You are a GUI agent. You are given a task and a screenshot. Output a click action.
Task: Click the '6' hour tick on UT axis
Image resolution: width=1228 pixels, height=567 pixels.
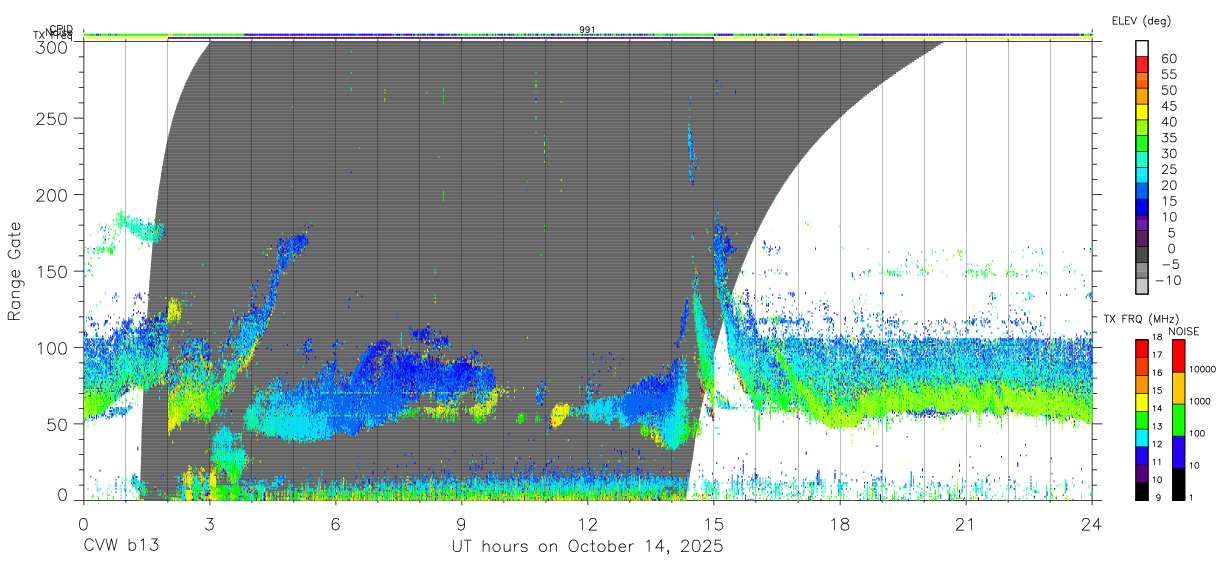pyautogui.click(x=335, y=524)
